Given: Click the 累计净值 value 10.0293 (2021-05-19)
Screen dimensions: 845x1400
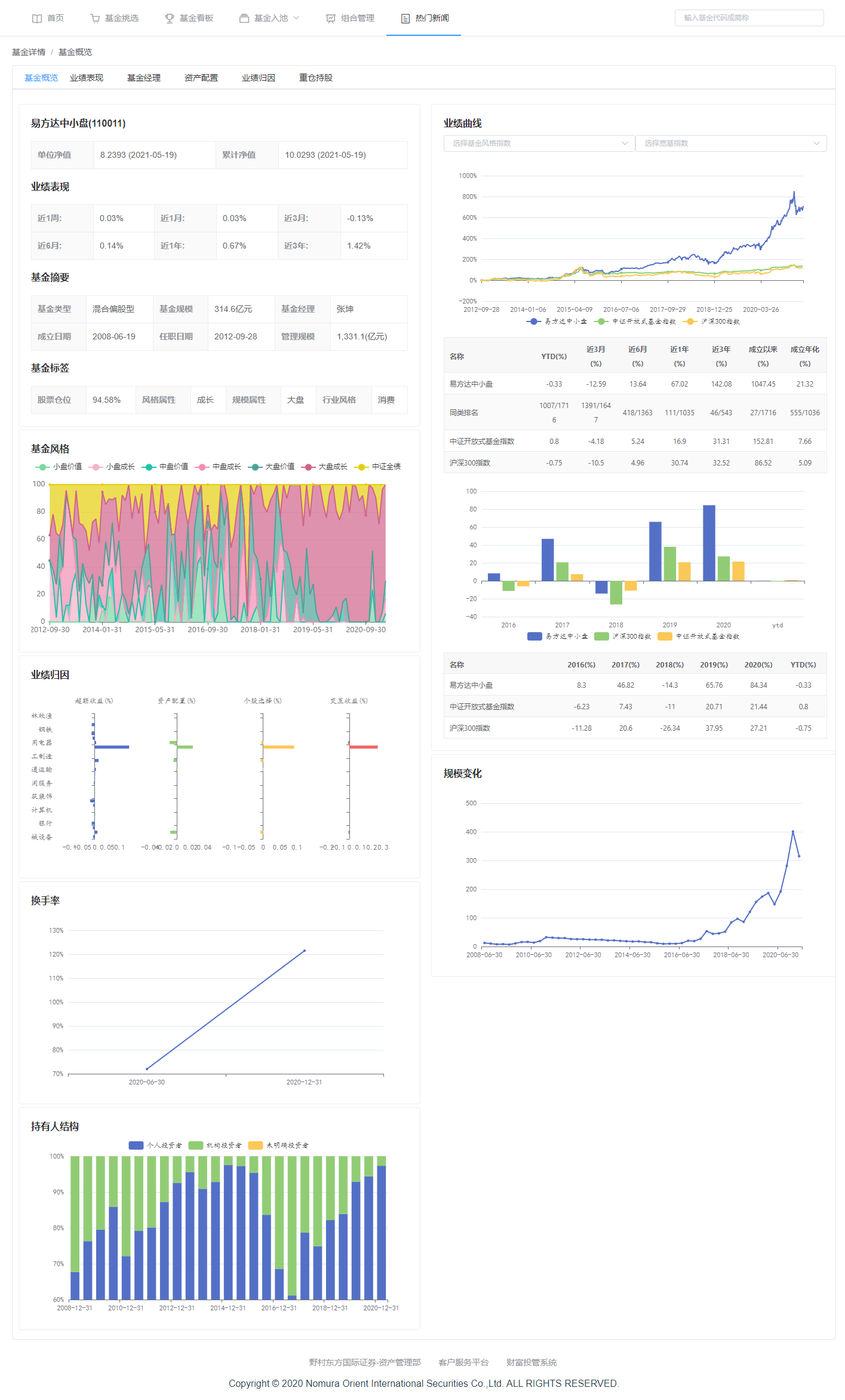Looking at the screenshot, I should pyautogui.click(x=325, y=155).
